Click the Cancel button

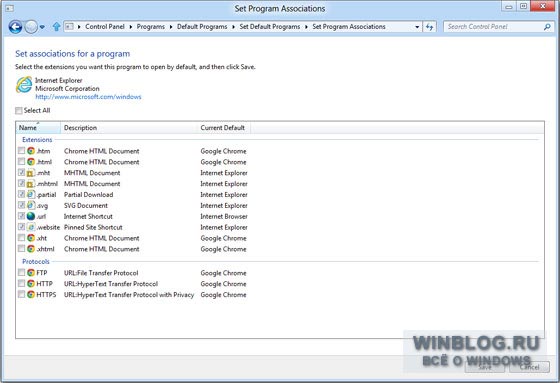(x=529, y=367)
